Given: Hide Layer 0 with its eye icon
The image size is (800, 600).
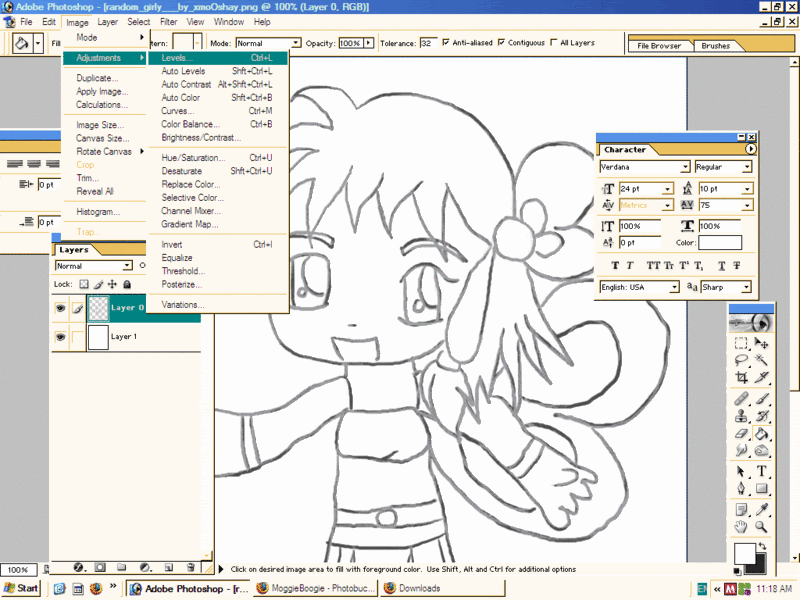Looking at the screenshot, I should 60,308.
